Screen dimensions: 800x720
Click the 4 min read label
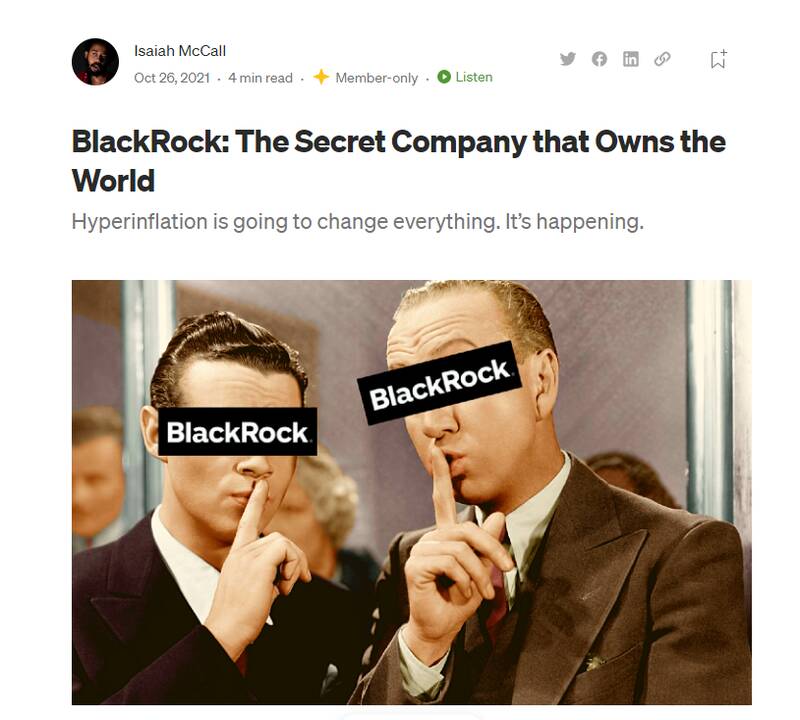click(260, 78)
